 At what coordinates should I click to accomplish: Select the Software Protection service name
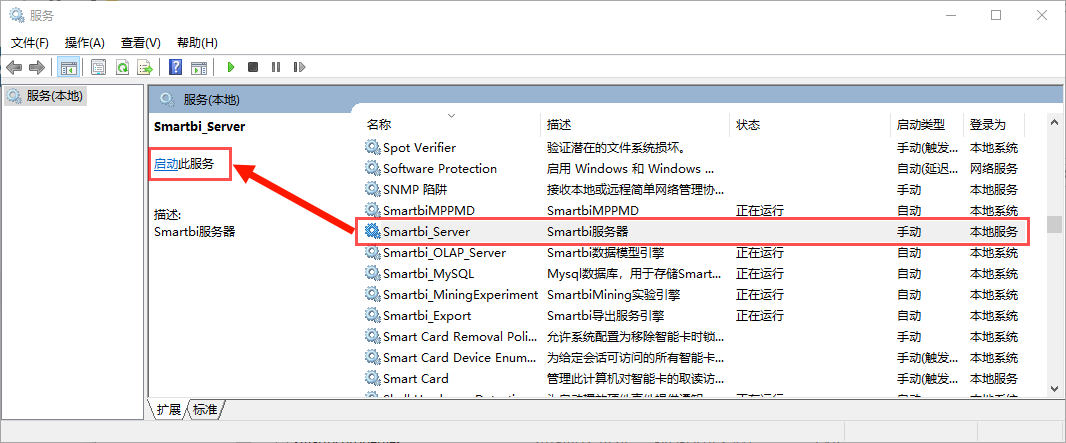click(x=440, y=169)
